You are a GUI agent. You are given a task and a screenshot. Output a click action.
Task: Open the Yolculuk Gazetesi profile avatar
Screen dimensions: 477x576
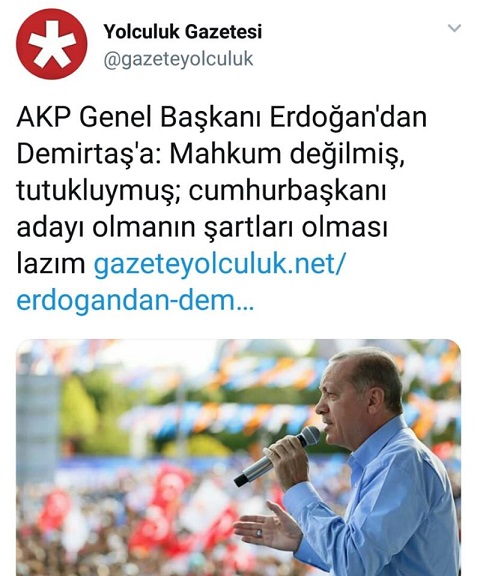51,44
